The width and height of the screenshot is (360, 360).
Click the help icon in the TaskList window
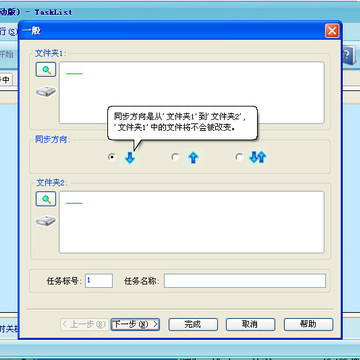(348, 54)
